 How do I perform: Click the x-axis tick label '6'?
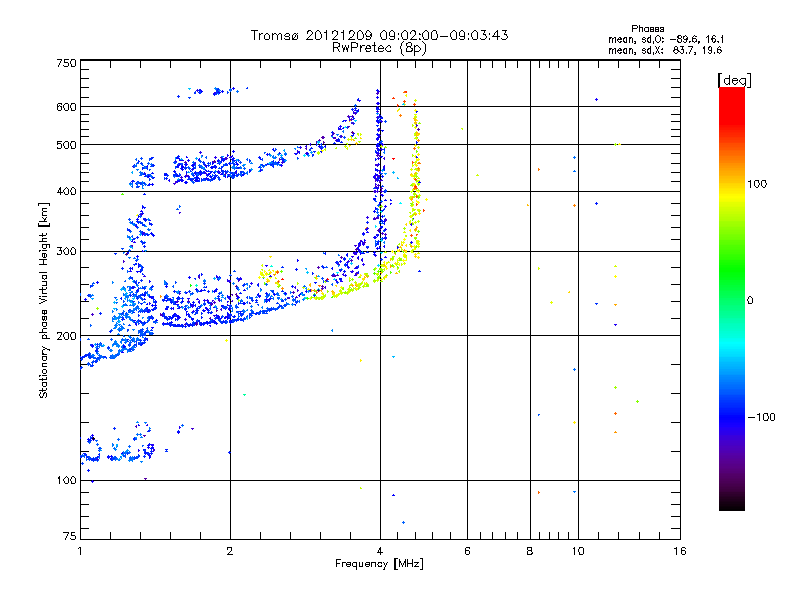tap(467, 551)
